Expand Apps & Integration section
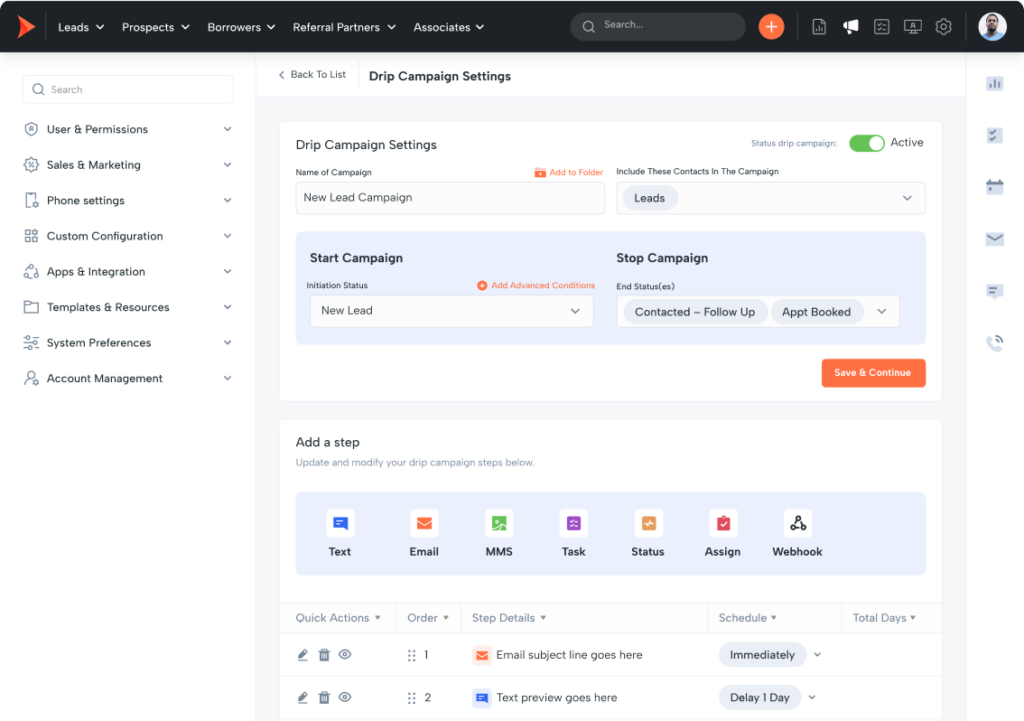Screen dimensions: 1024x721 coord(127,272)
